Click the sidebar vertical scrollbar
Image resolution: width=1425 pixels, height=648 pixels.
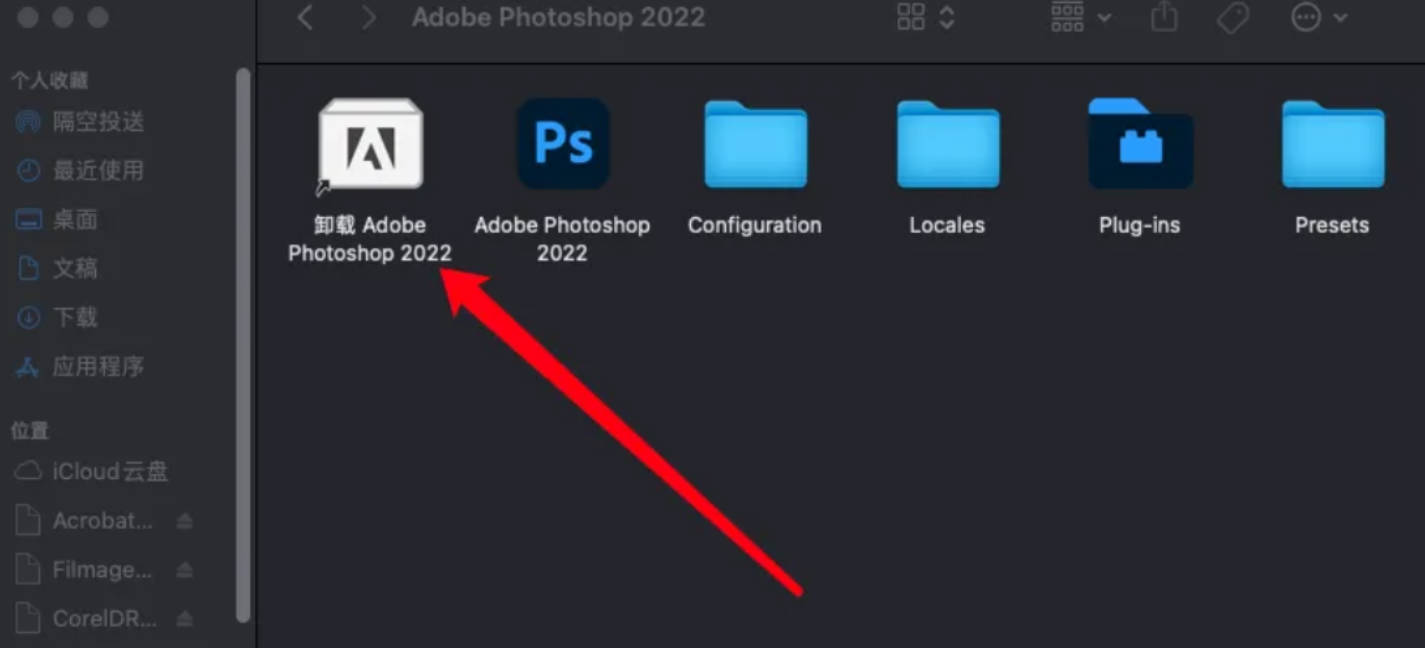[243, 345]
